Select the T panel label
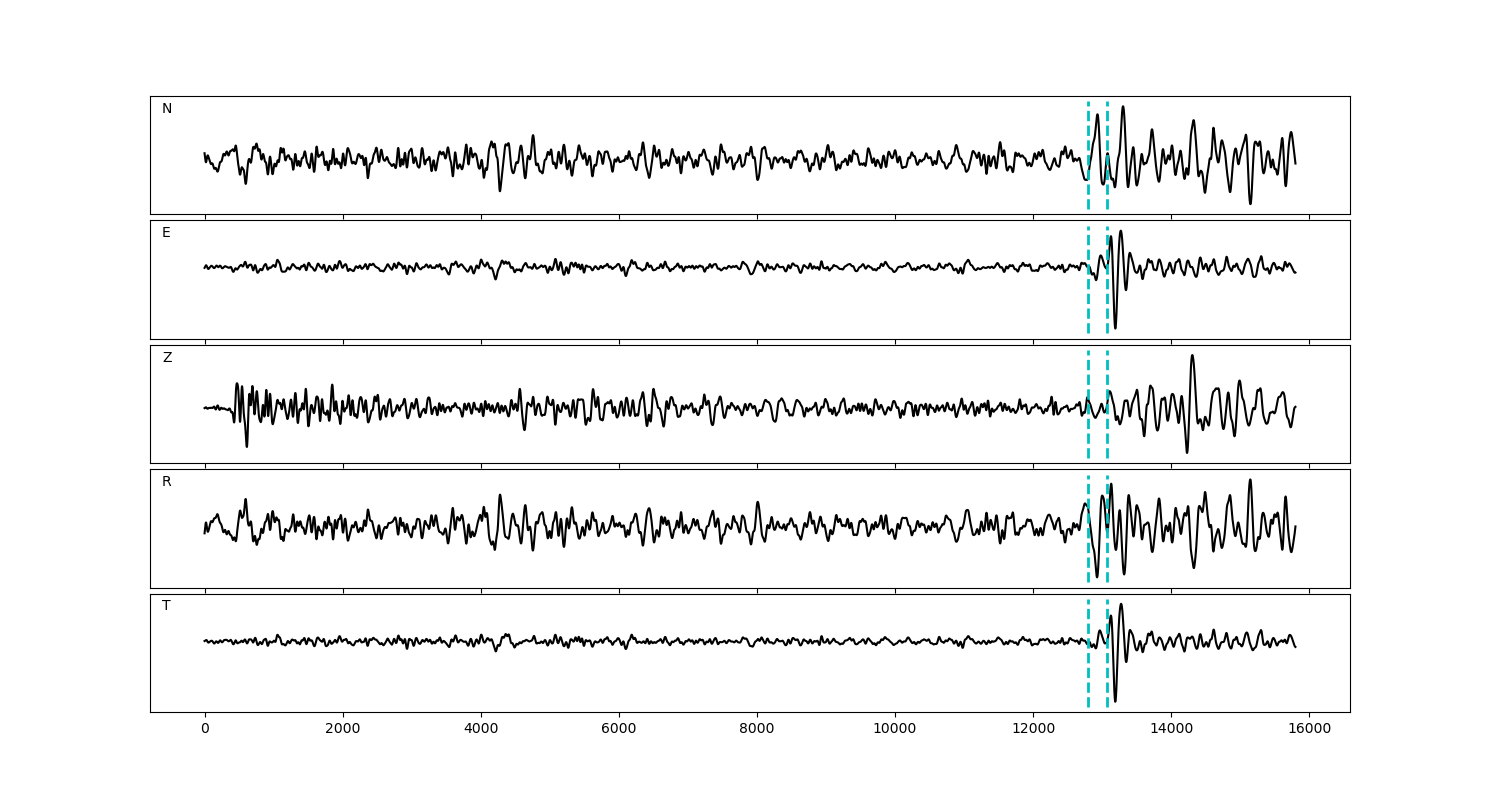The width and height of the screenshot is (1500, 800). [x=166, y=606]
